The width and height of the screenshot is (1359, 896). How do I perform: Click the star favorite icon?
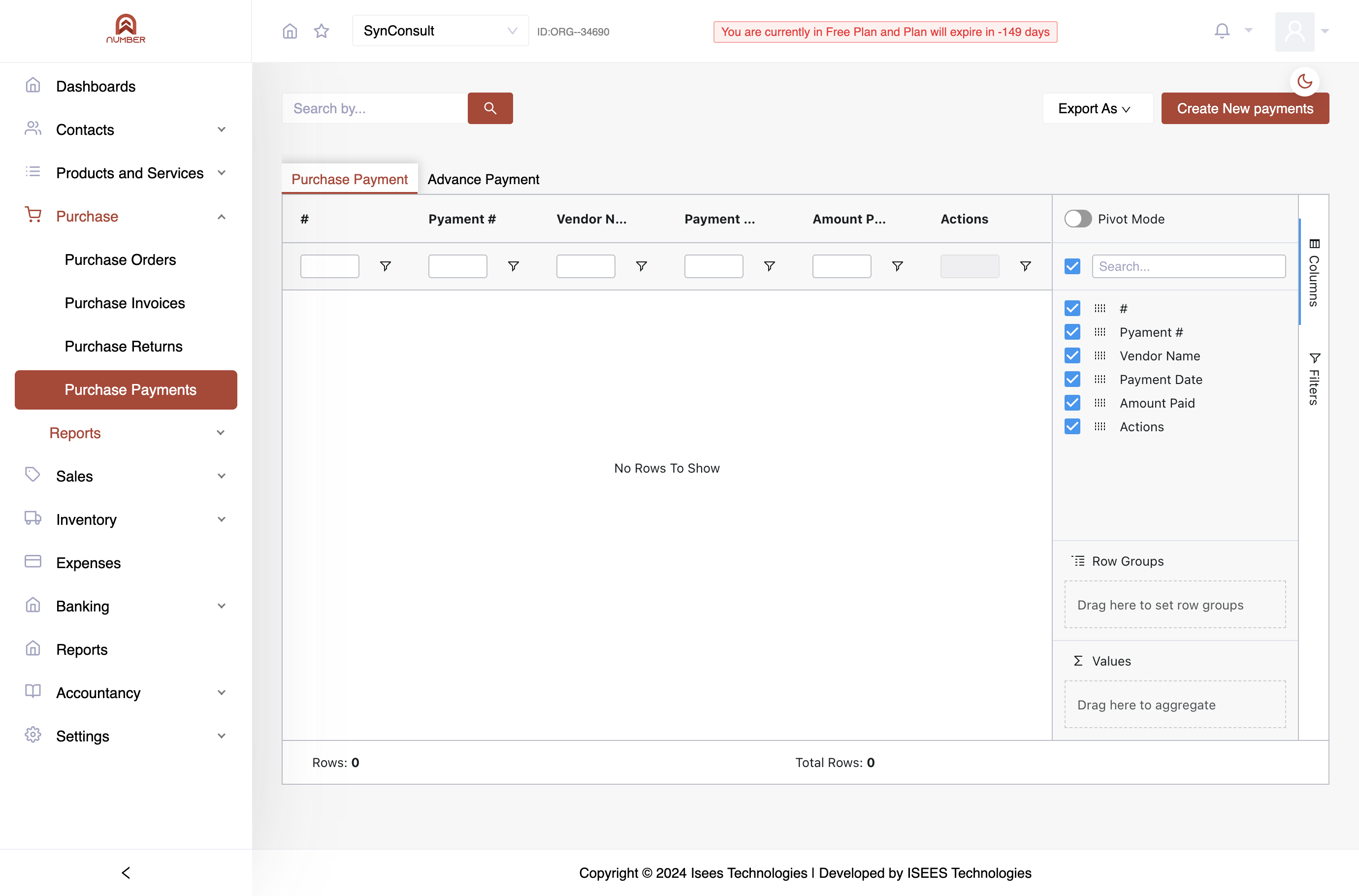[x=322, y=31]
